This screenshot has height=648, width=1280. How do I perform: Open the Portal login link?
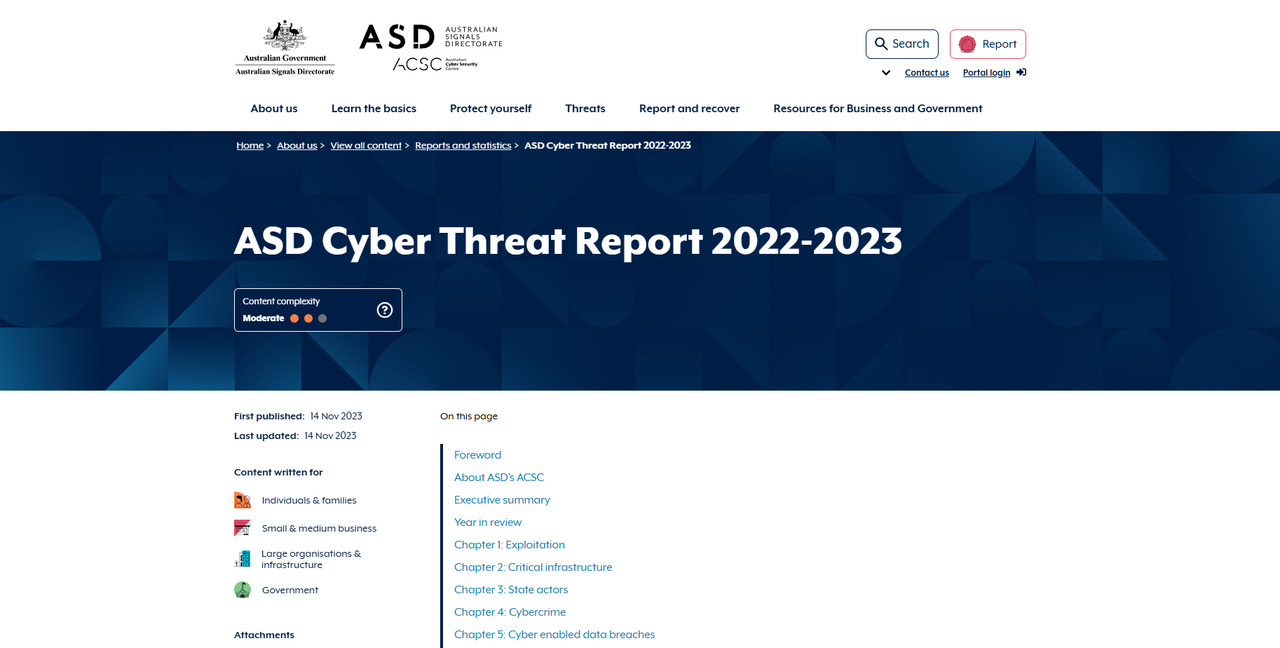[x=986, y=72]
